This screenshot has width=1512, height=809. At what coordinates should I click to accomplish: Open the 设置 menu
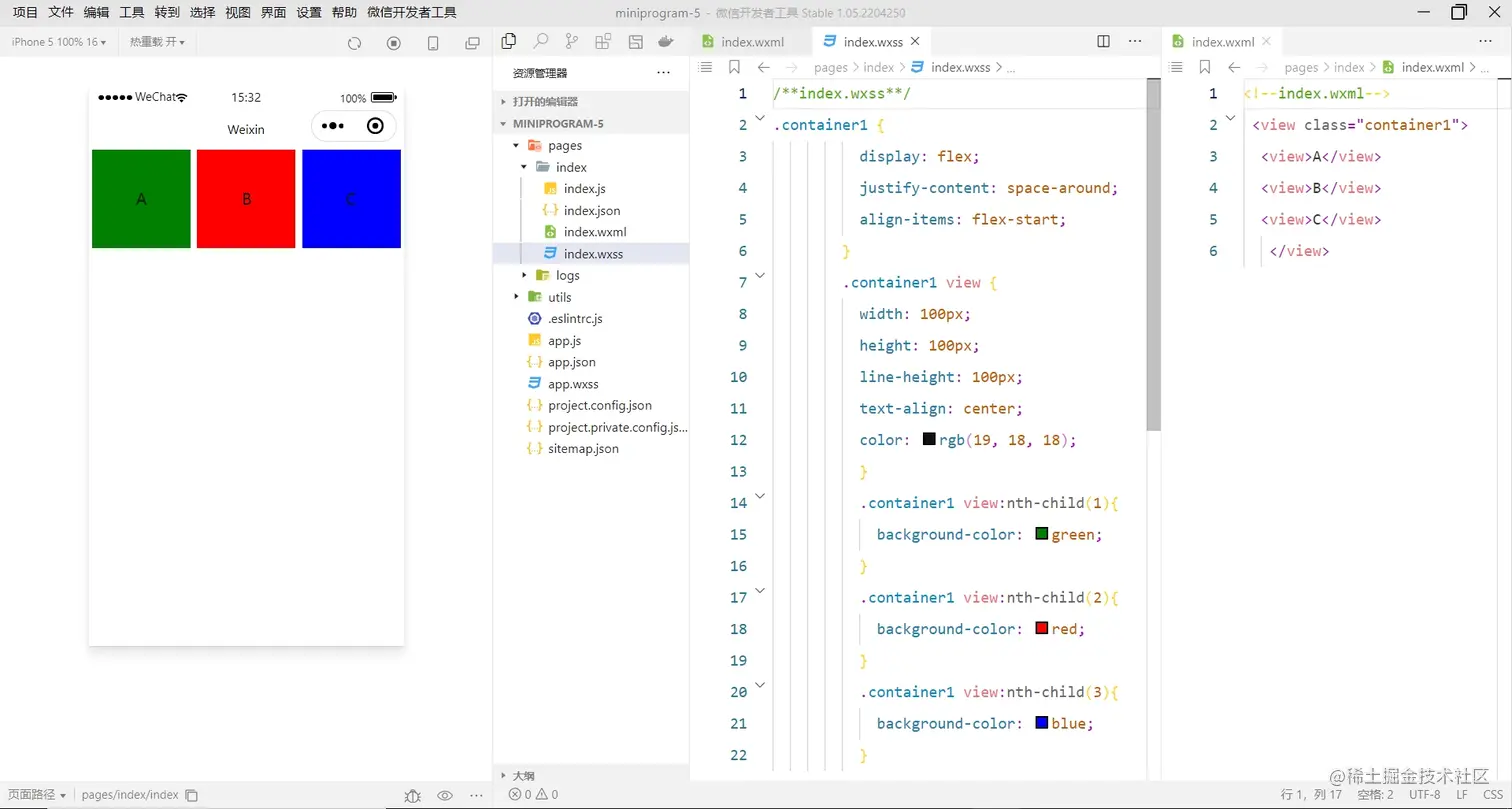pos(309,13)
